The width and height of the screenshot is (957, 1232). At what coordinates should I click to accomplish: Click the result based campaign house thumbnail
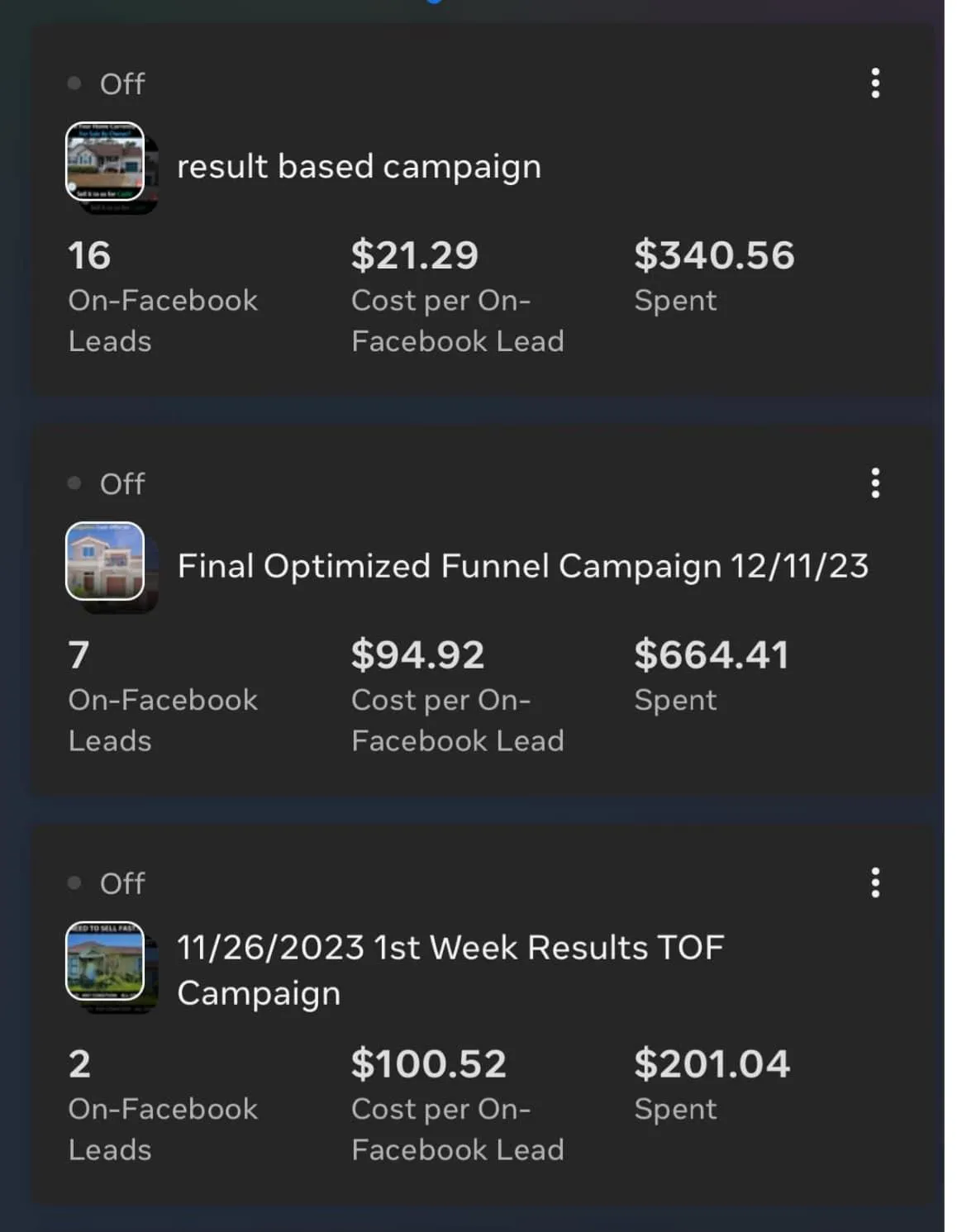(106, 162)
